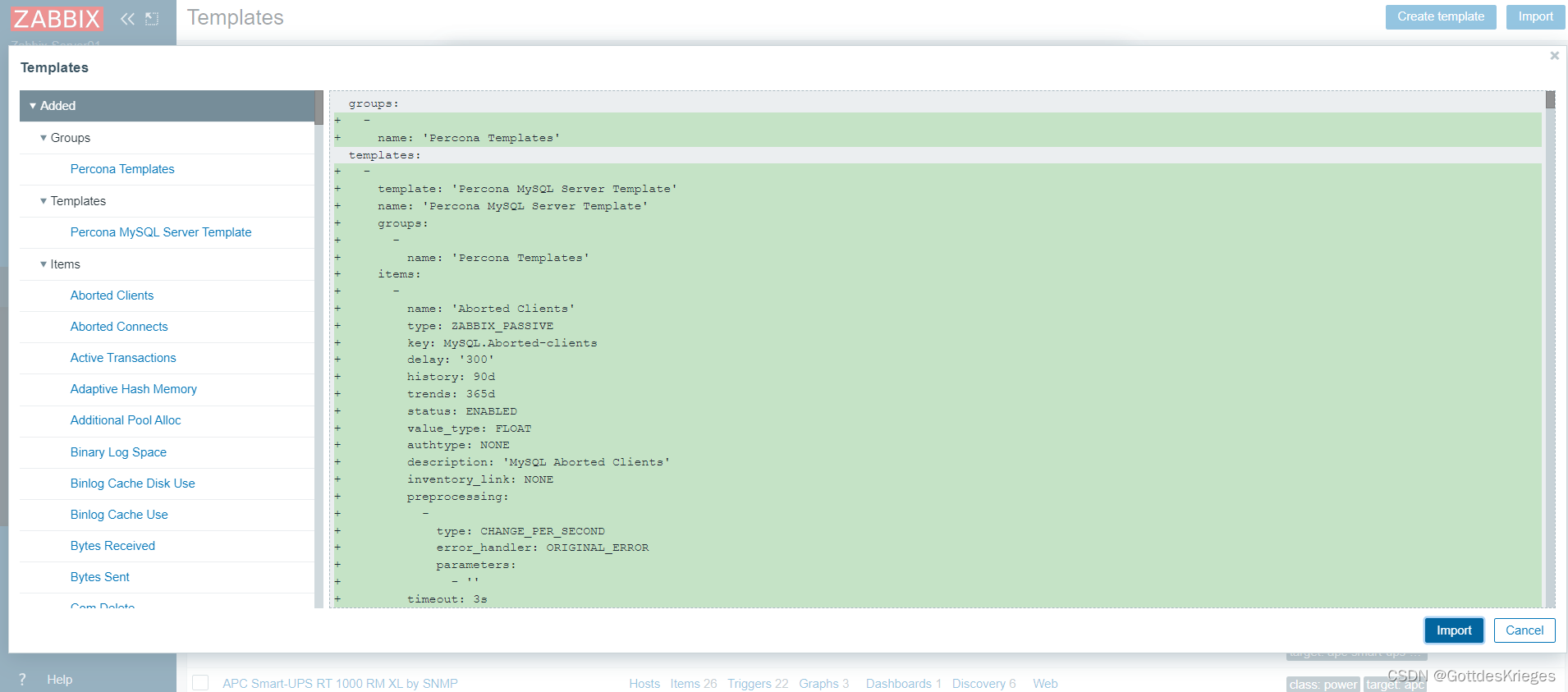Viewport: 1568px width, 692px height.
Task: Collapse the Templates tree node
Action: 44,201
